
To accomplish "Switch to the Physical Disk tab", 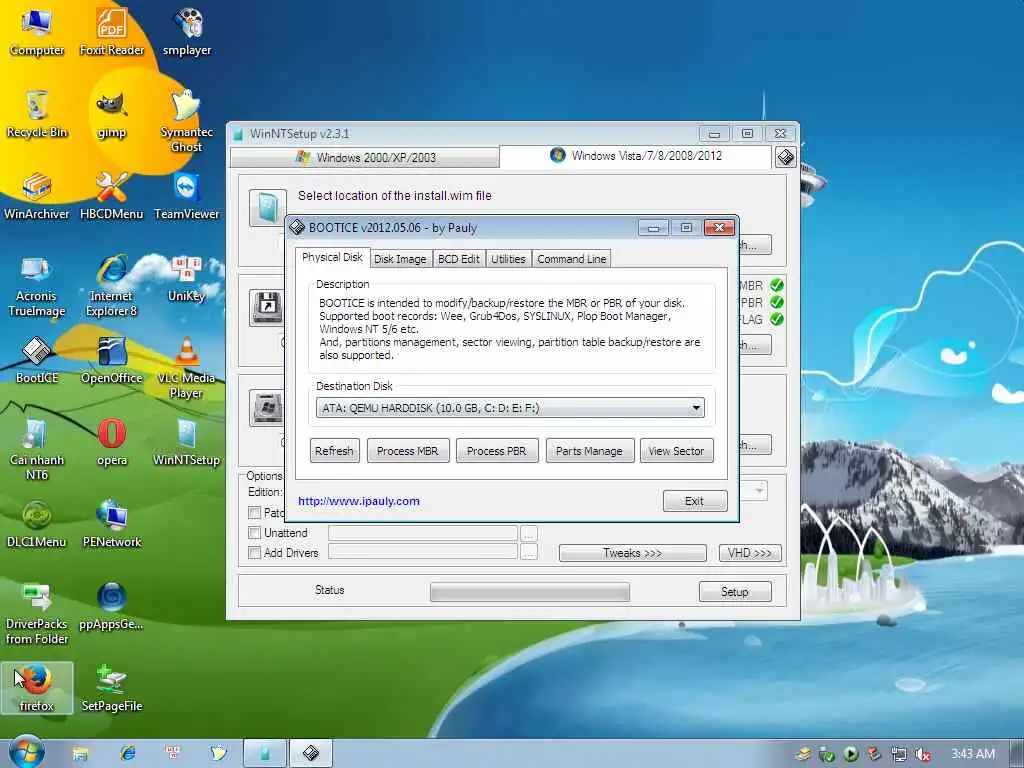I will (x=332, y=257).
